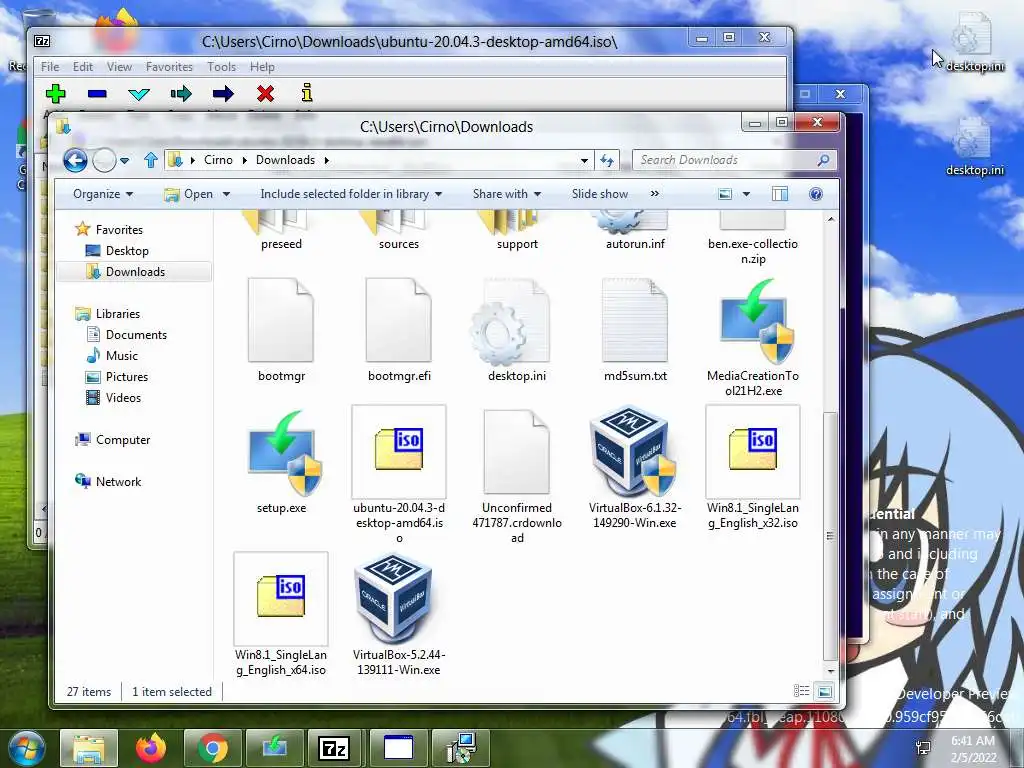Expand the view options dropdown arrow
The image size is (1024, 768).
pos(746,194)
